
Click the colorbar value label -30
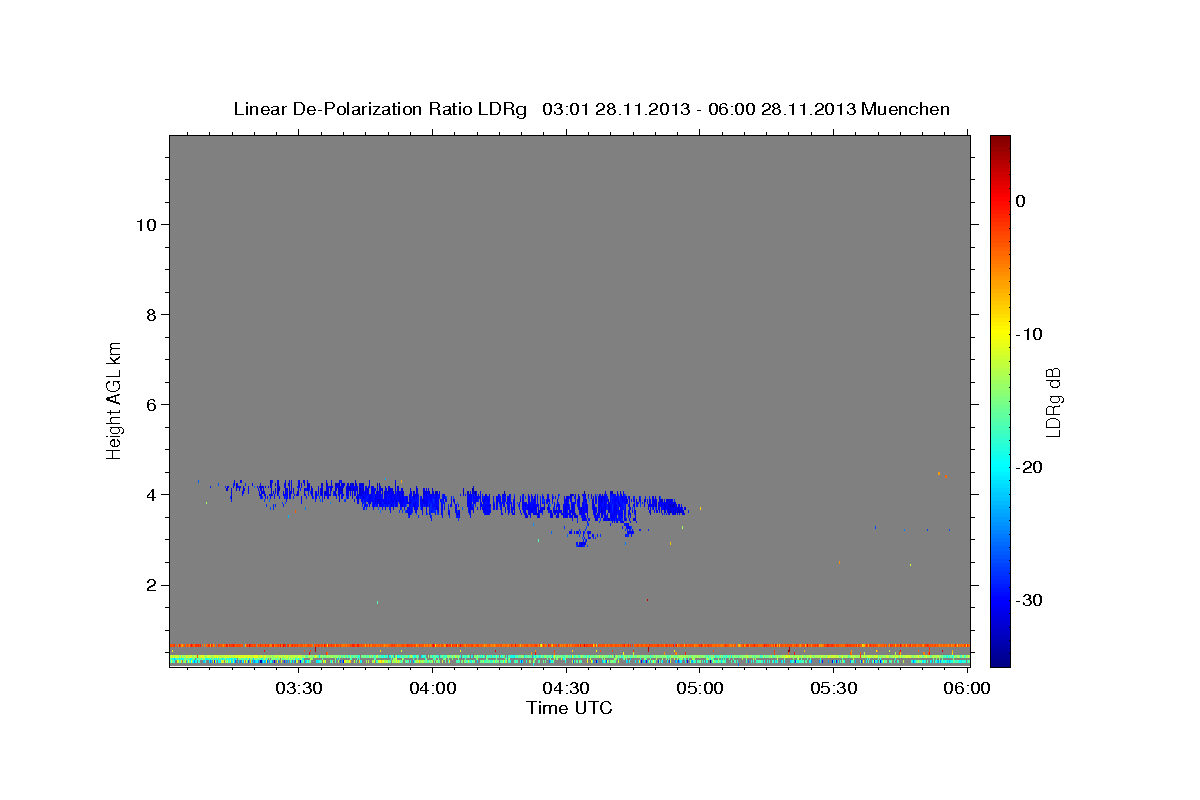tap(1029, 600)
